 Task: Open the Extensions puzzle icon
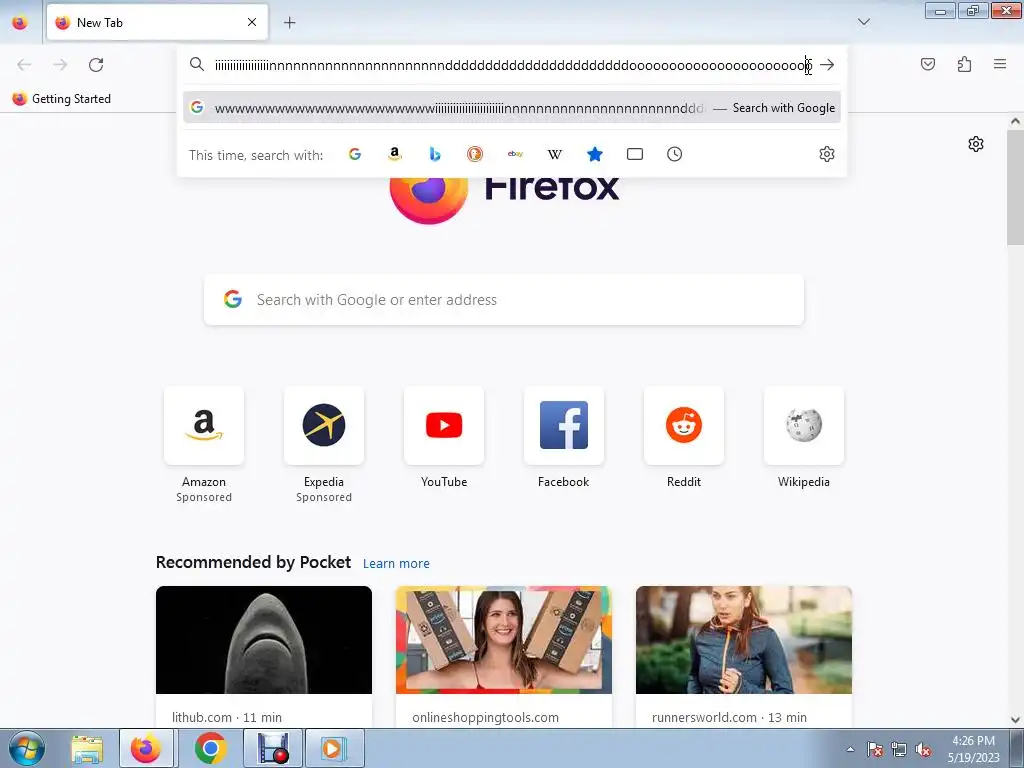[x=964, y=64]
